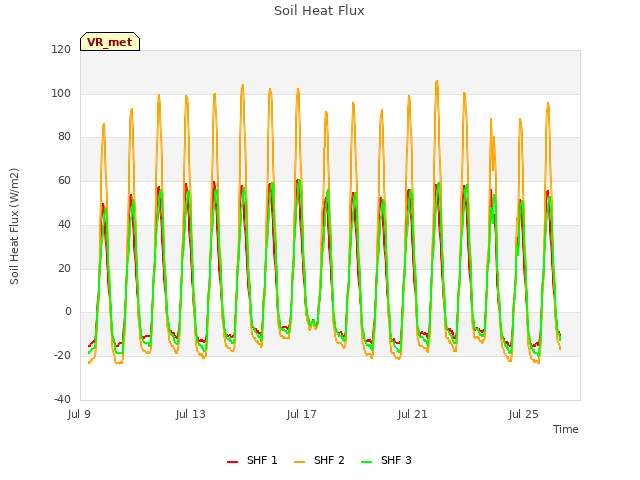The height and width of the screenshot is (480, 640).
Task: Click the Time axis title
Action: pos(566,429)
